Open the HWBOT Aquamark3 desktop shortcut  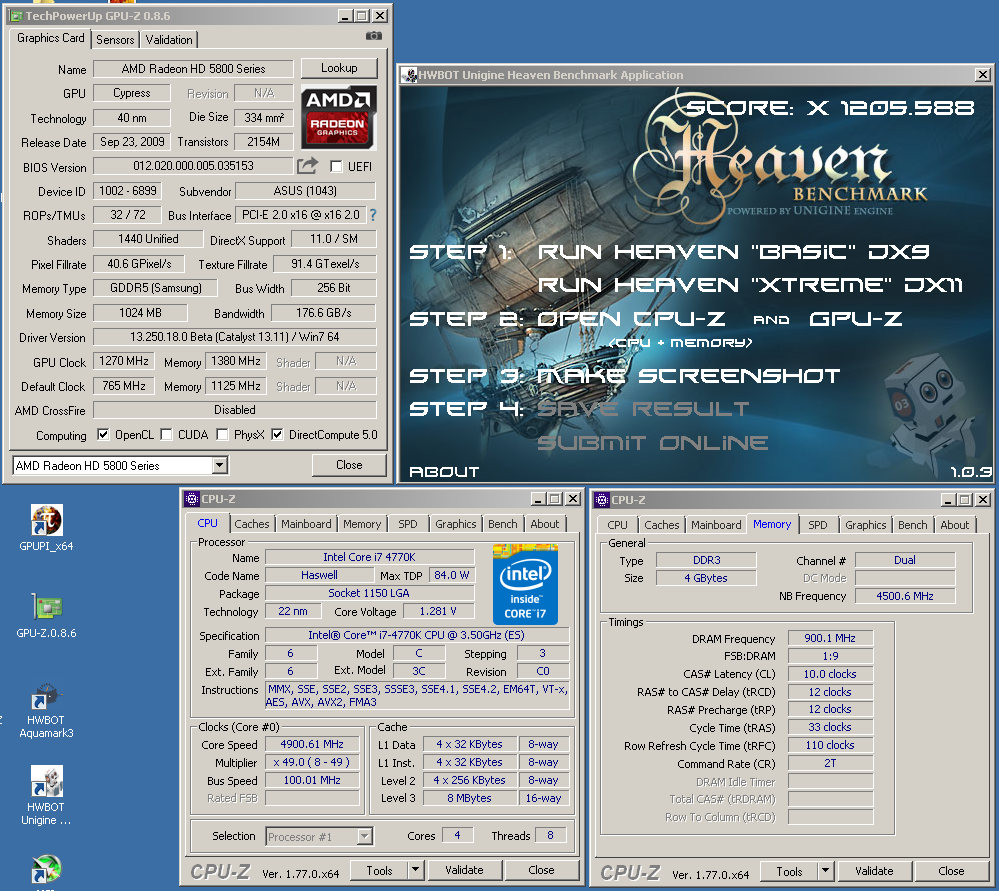pos(46,710)
